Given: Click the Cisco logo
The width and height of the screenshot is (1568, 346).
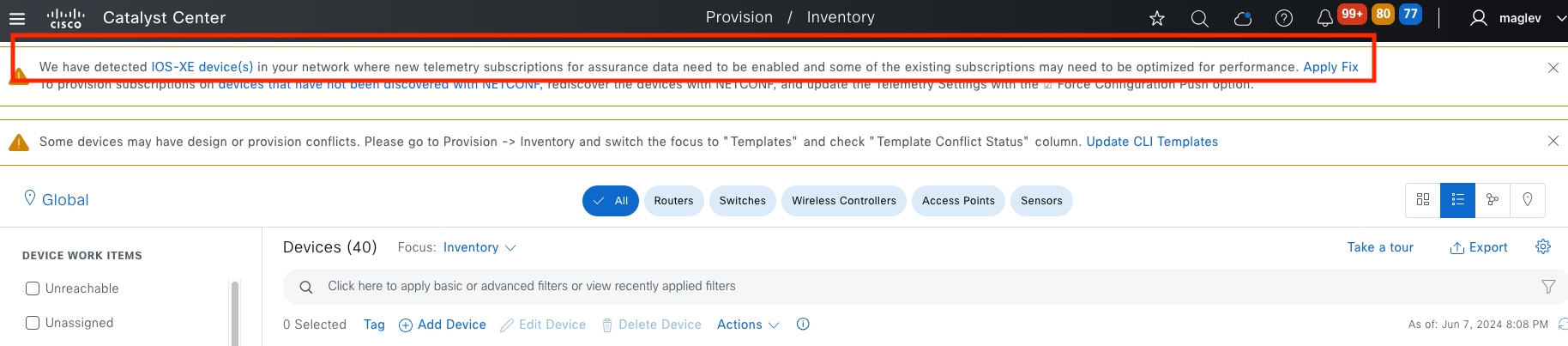Looking at the screenshot, I should [66, 18].
